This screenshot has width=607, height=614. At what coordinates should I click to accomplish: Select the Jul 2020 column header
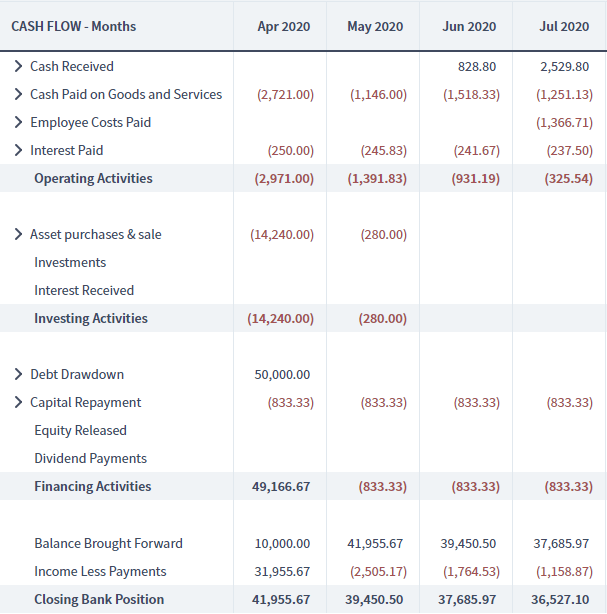click(564, 26)
